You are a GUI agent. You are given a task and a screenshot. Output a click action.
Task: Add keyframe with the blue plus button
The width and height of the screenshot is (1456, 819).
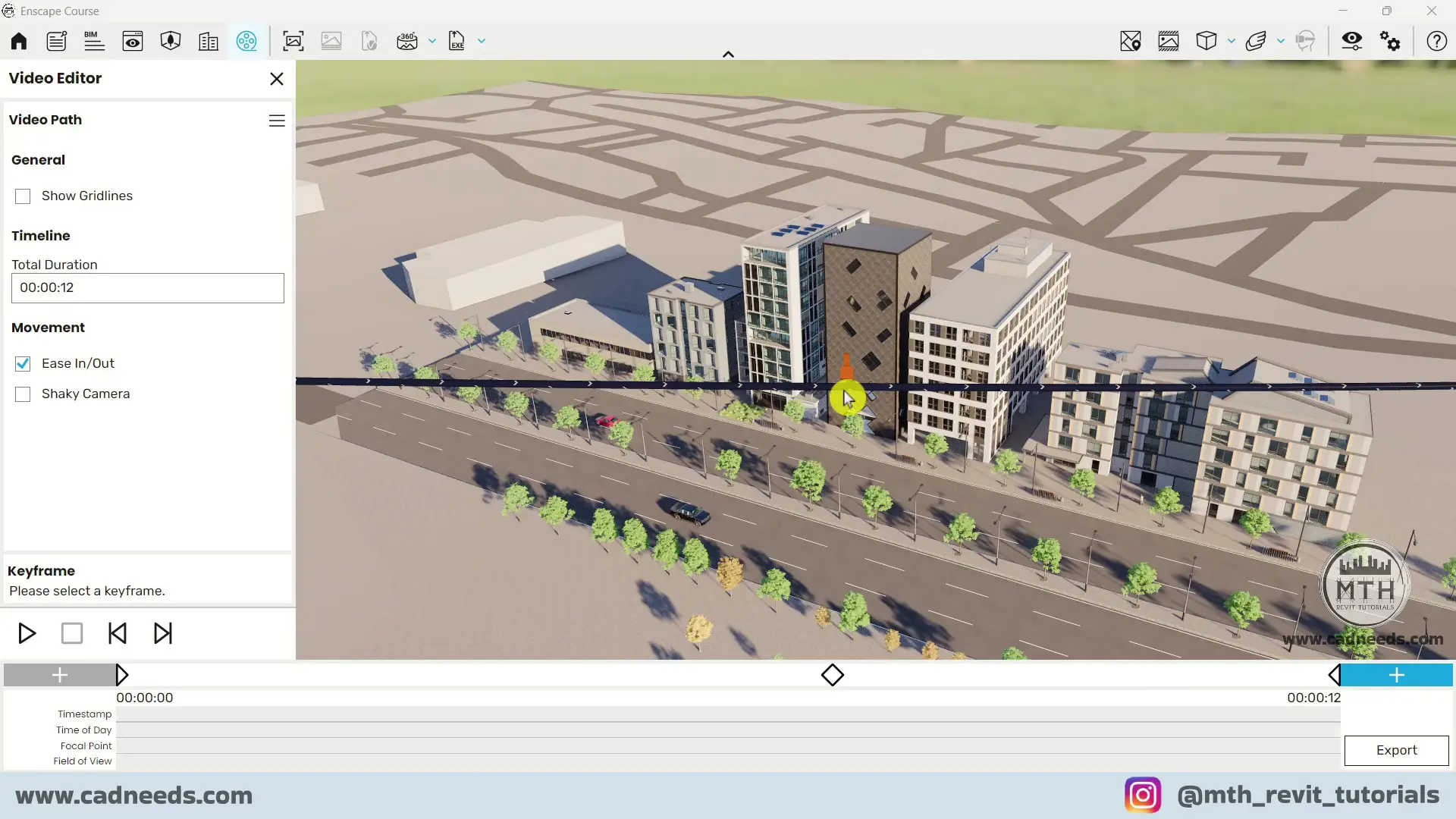click(1396, 675)
